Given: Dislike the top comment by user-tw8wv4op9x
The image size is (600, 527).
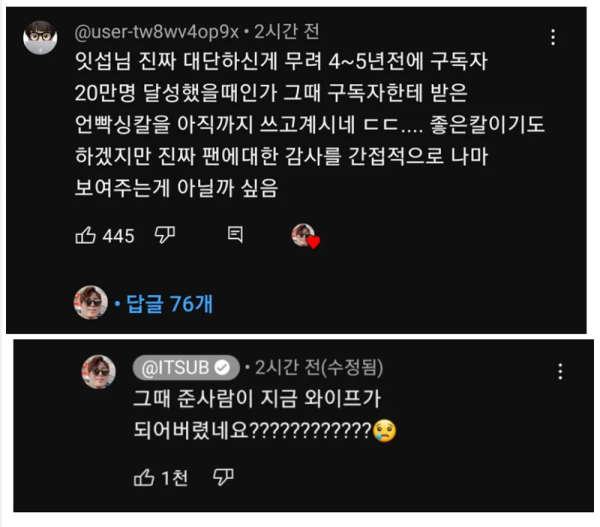Looking at the screenshot, I should (165, 235).
